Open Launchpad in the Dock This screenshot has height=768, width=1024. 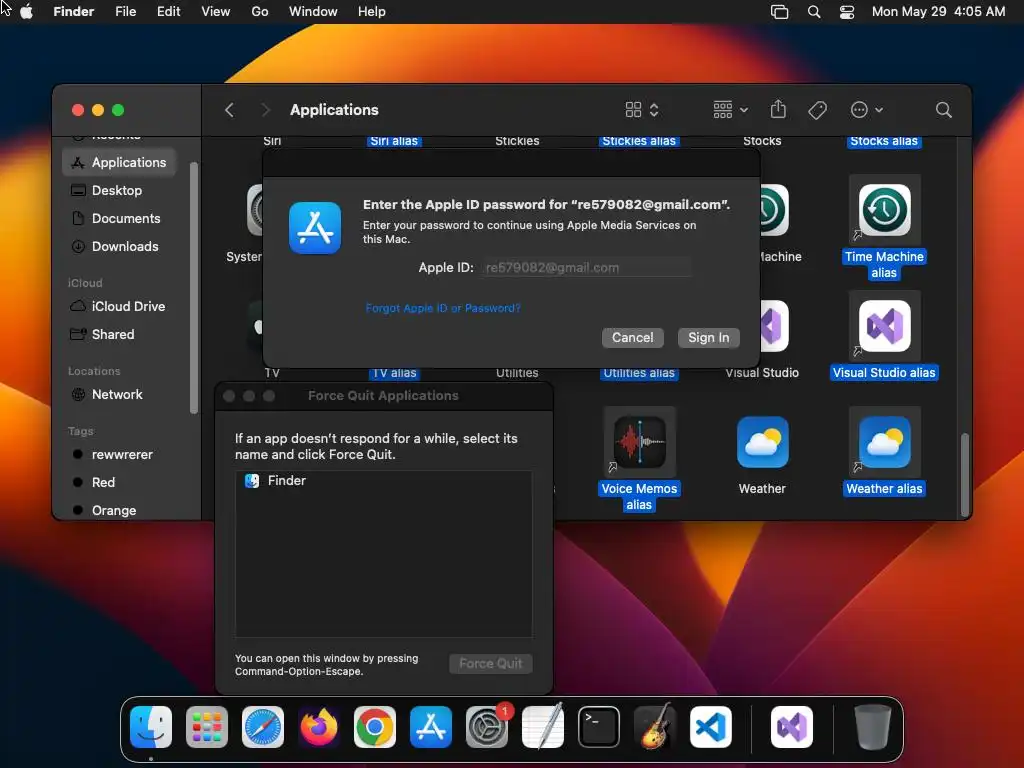tap(206, 727)
